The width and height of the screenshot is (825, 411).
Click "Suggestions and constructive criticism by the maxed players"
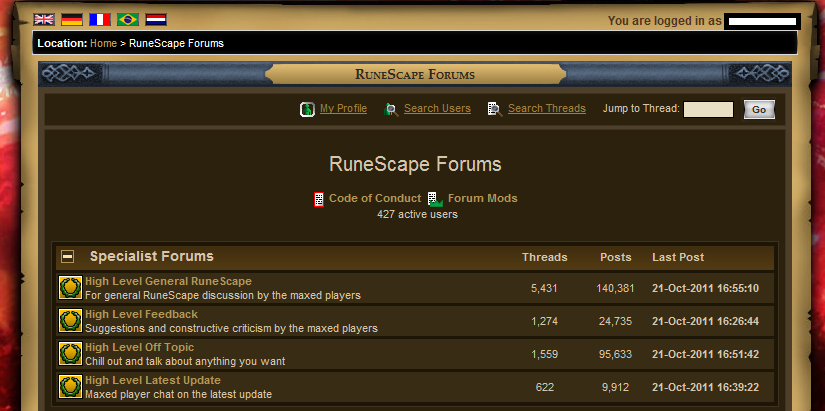pos(232,328)
